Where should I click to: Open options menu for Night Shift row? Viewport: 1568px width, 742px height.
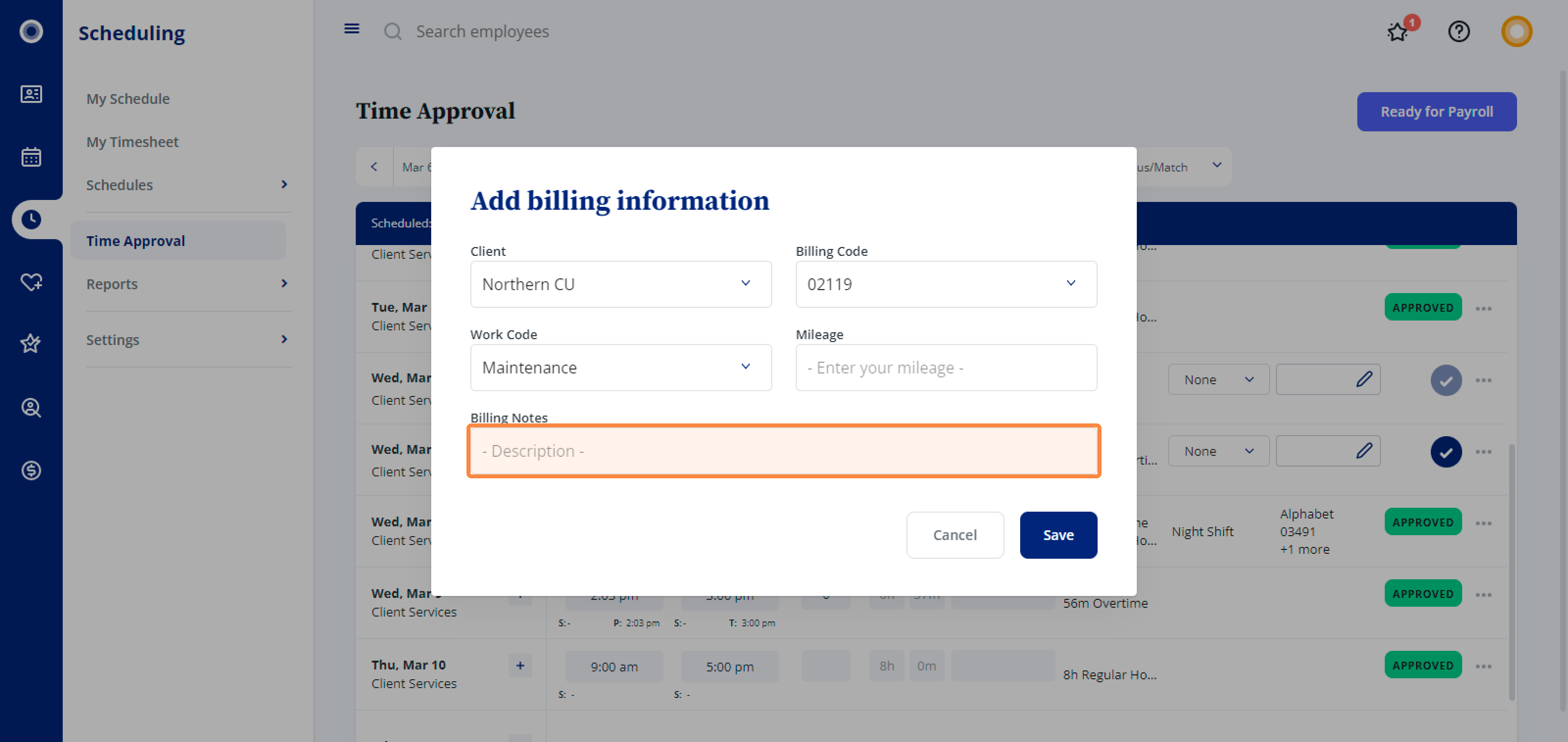point(1483,523)
